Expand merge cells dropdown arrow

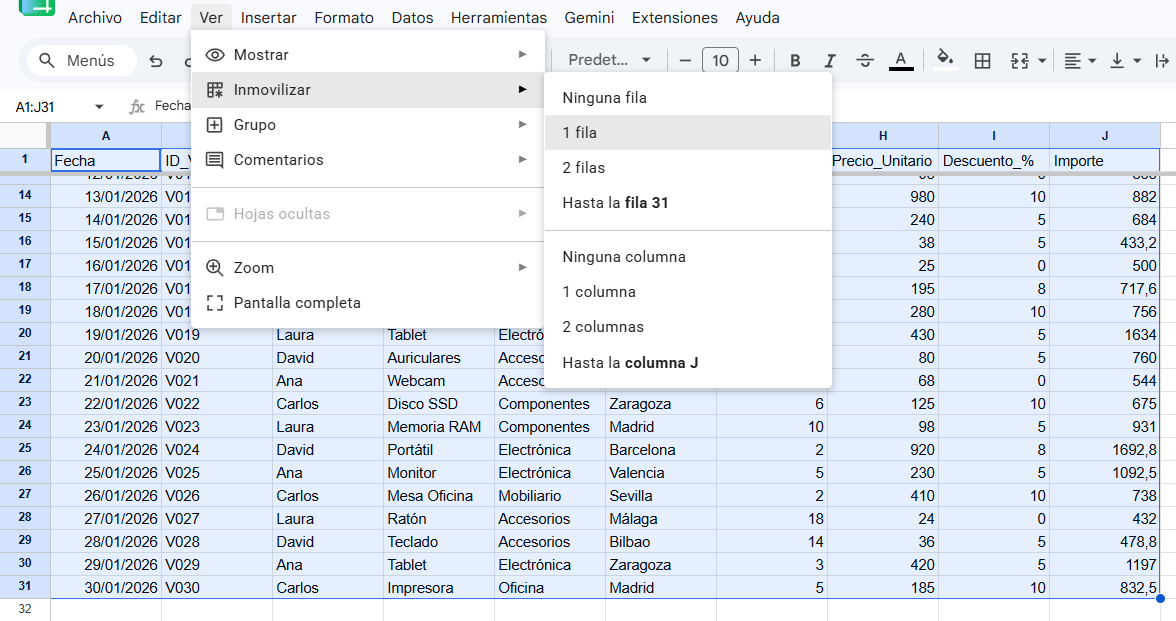(x=1042, y=61)
